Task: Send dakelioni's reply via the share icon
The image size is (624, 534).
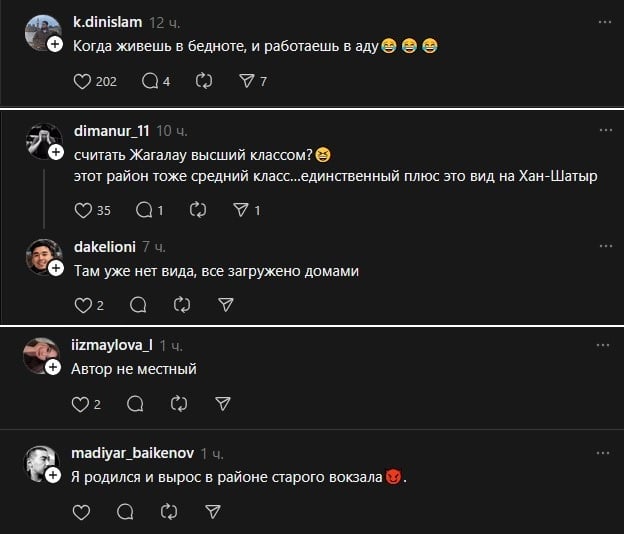Action: pos(226,304)
